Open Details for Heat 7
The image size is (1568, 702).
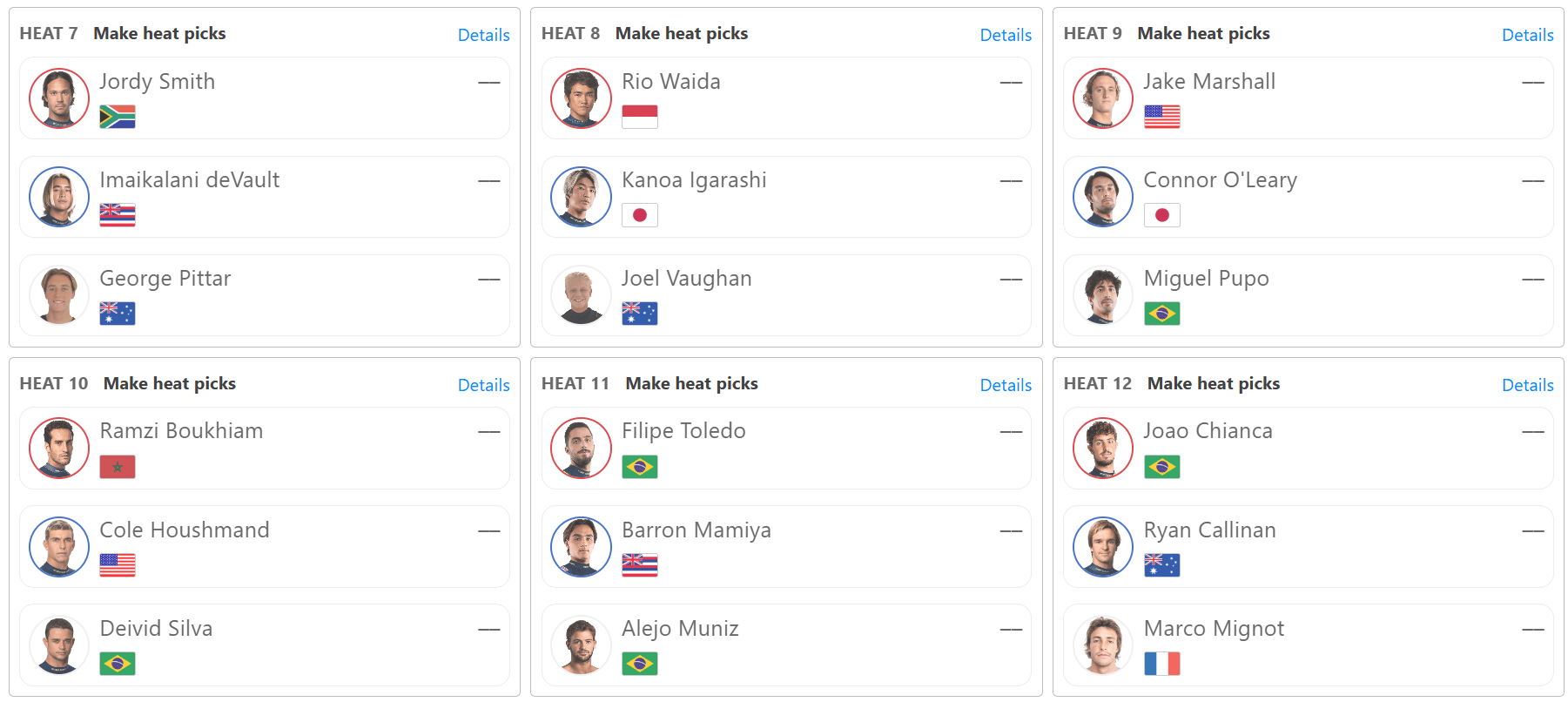click(484, 35)
